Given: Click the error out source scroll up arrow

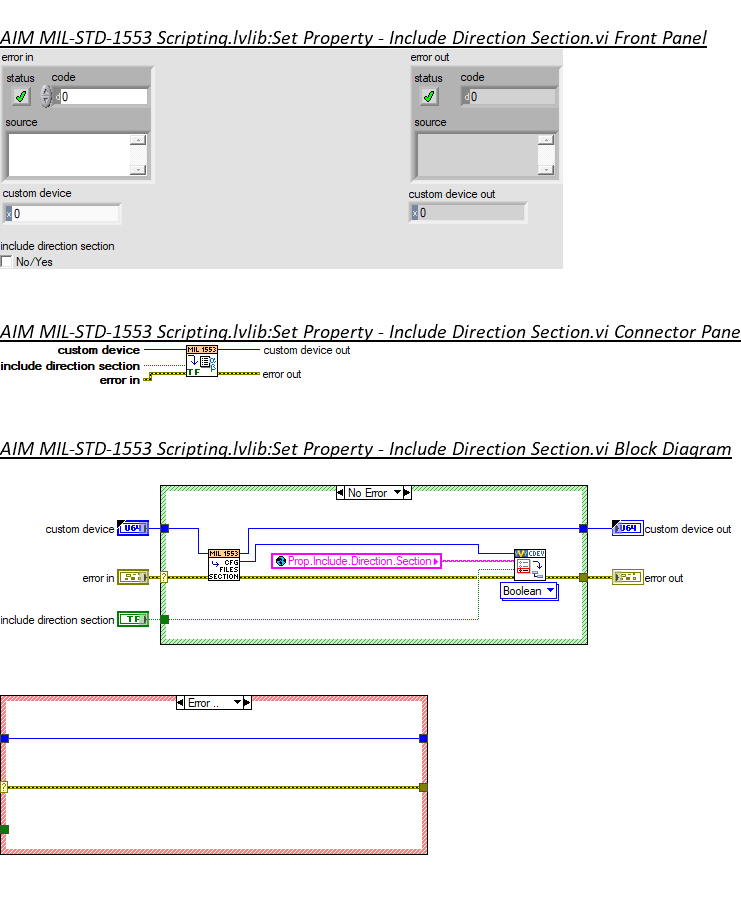Looking at the screenshot, I should pos(546,140).
